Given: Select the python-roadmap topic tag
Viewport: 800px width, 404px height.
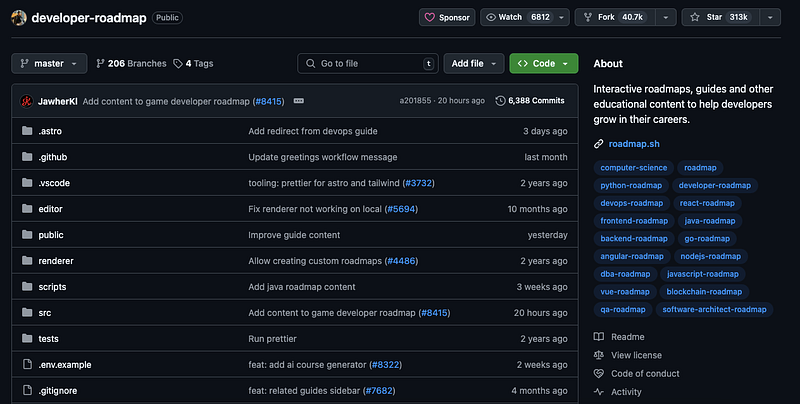Looking at the screenshot, I should click(631, 186).
